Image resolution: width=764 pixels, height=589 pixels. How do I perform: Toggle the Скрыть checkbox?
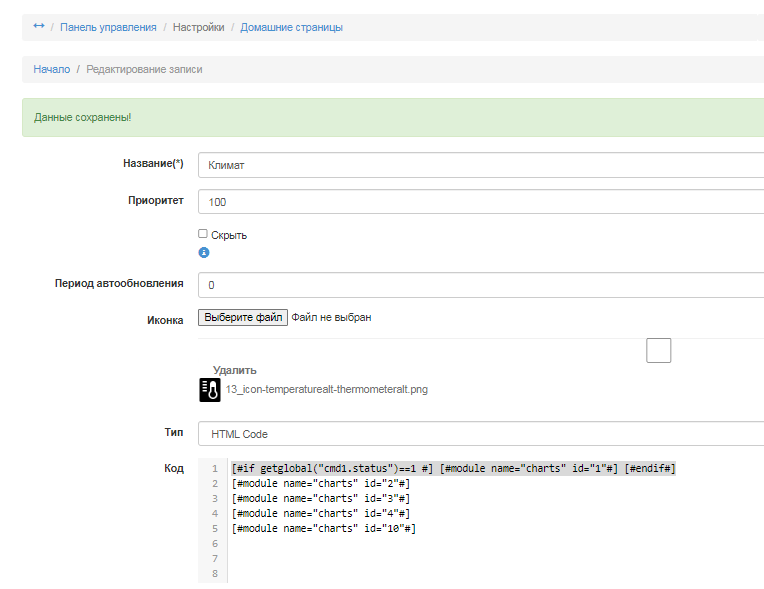203,234
